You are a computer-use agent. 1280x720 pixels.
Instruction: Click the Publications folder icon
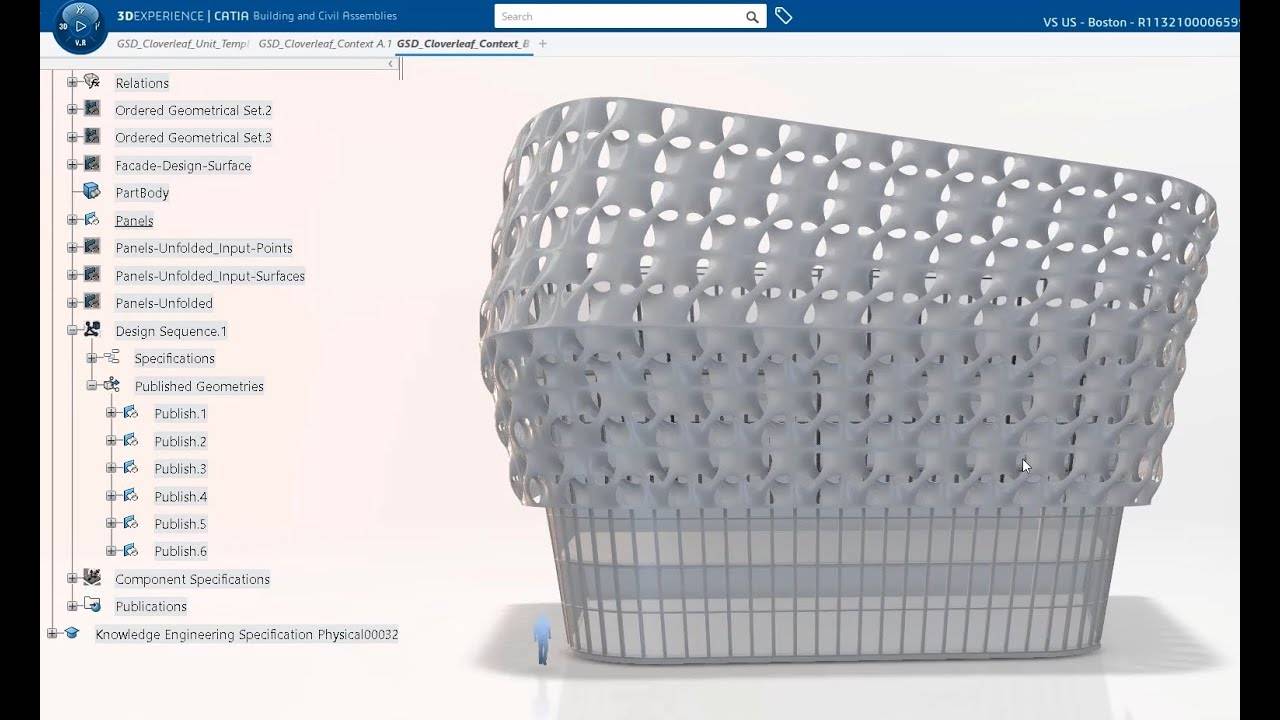[x=92, y=606]
